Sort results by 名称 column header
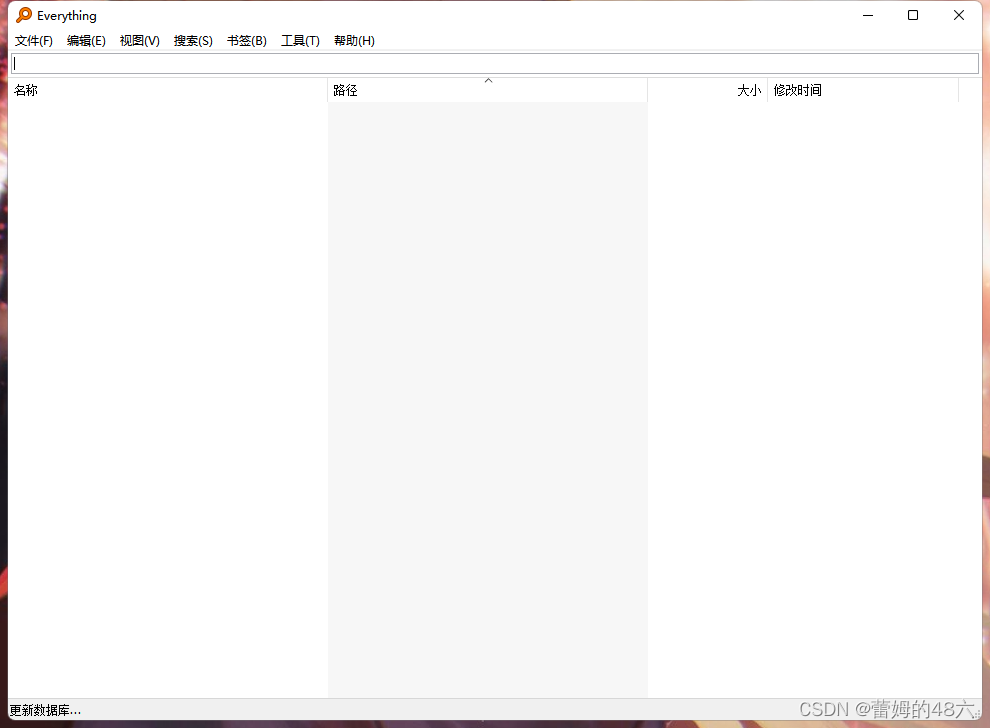 [x=168, y=90]
